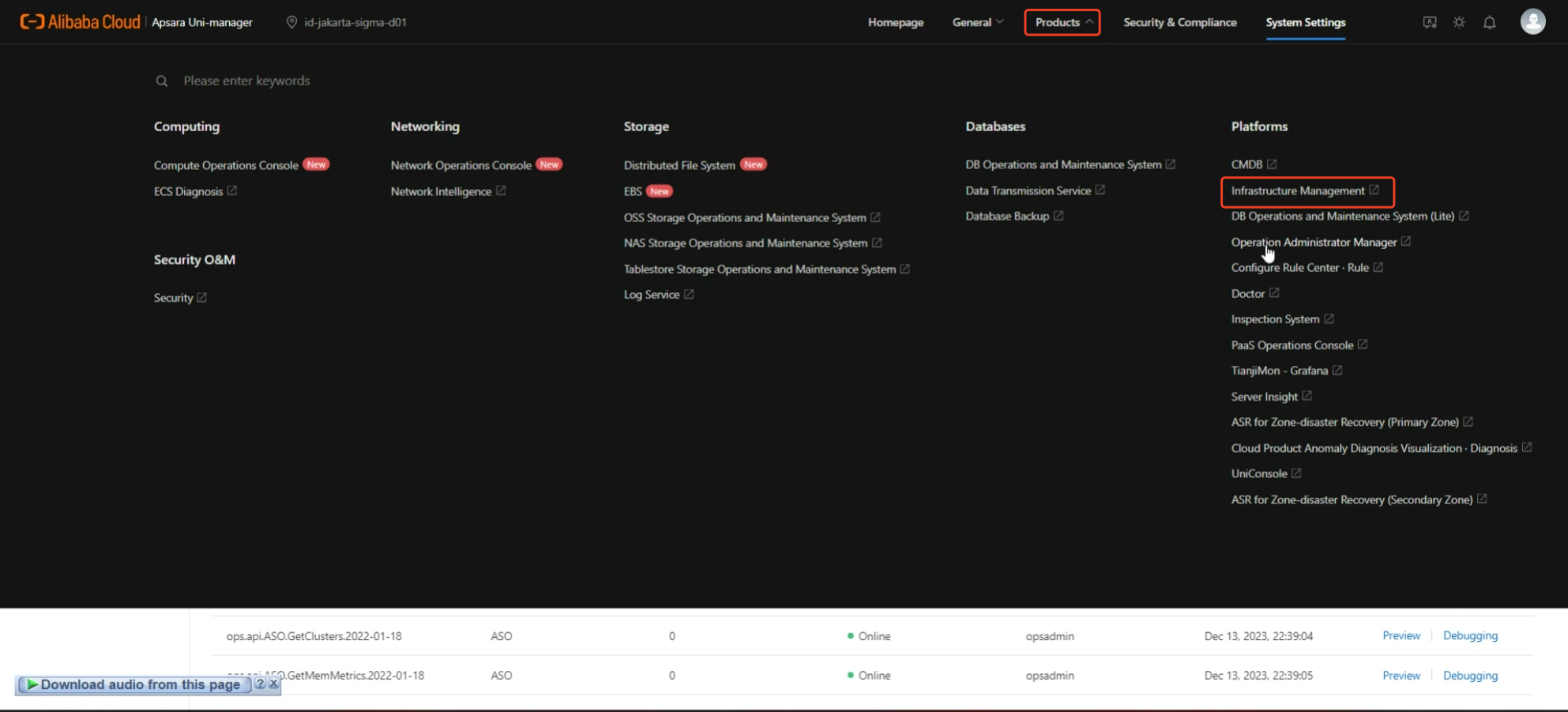Open the notifications bell
The width and height of the screenshot is (1568, 712).
(1489, 22)
